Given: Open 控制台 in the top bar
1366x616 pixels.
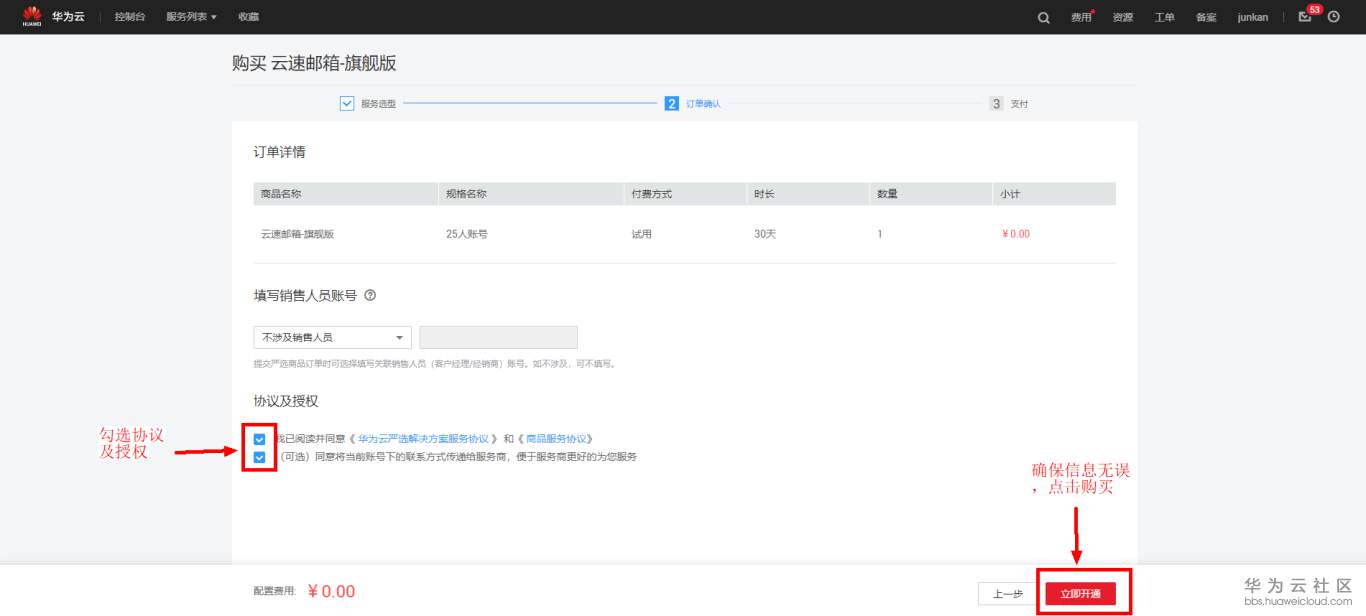Looking at the screenshot, I should 130,17.
